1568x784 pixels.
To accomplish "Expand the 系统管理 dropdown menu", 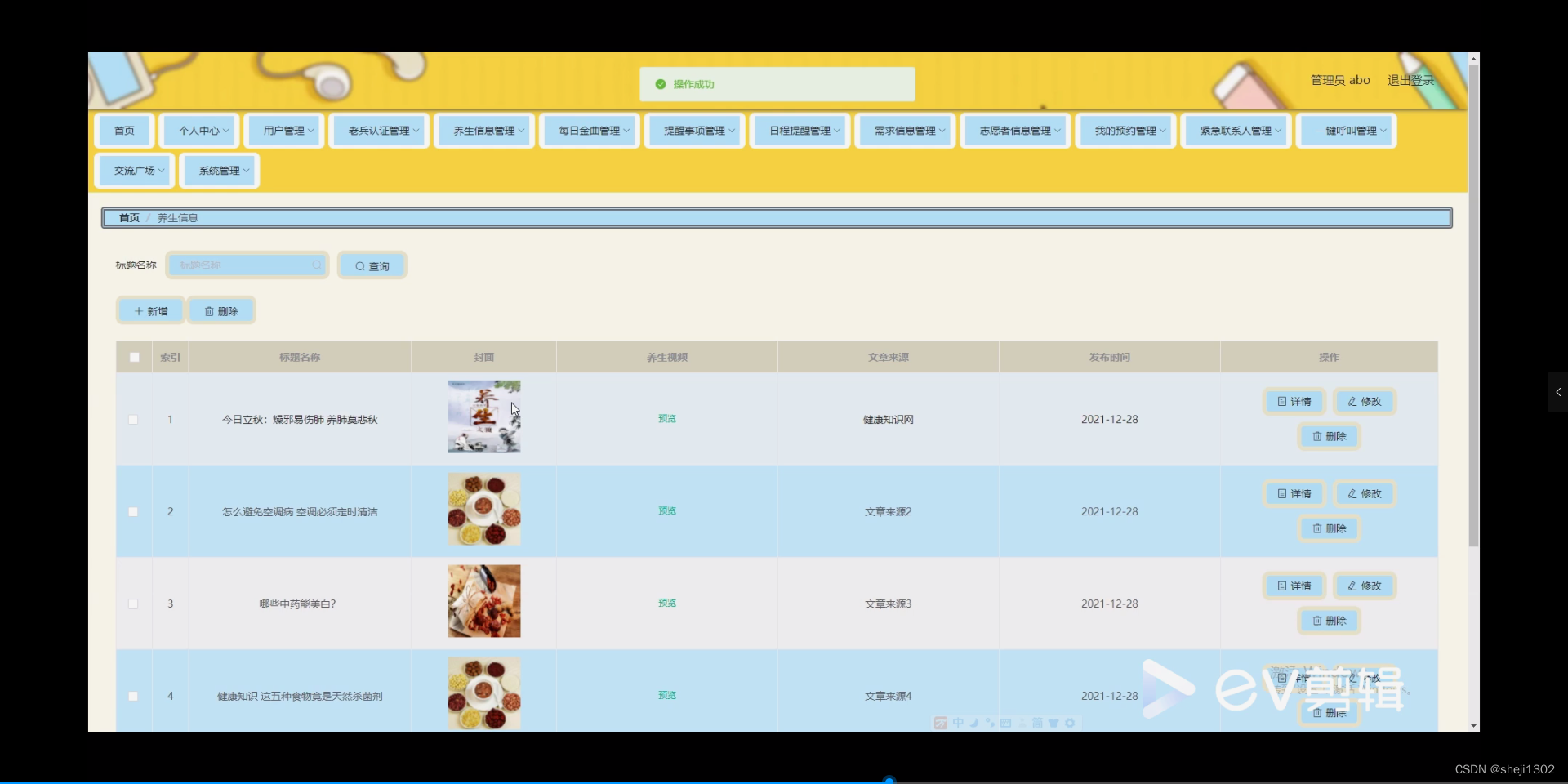I will pos(219,170).
